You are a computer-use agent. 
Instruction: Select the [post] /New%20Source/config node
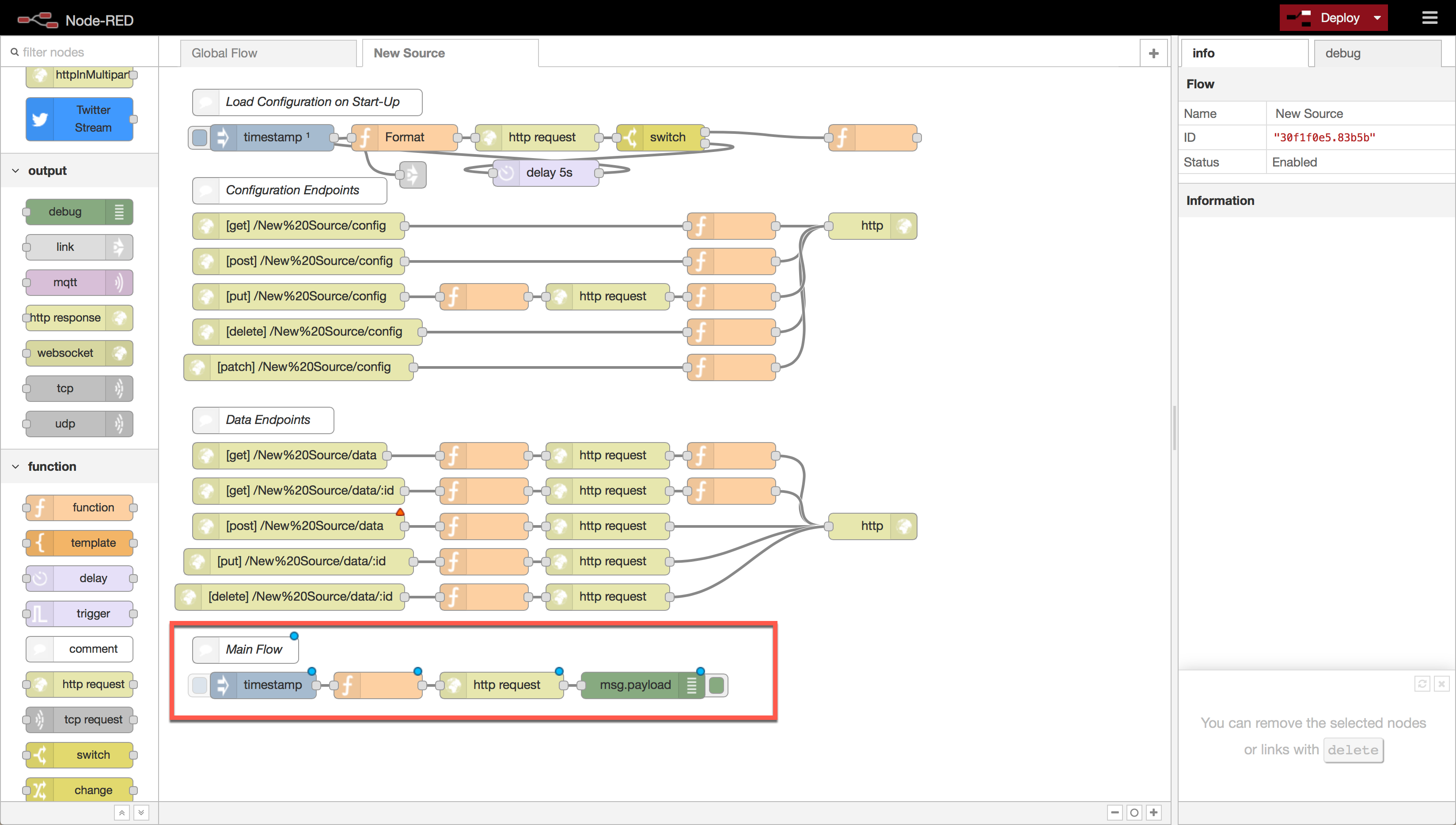click(299, 261)
